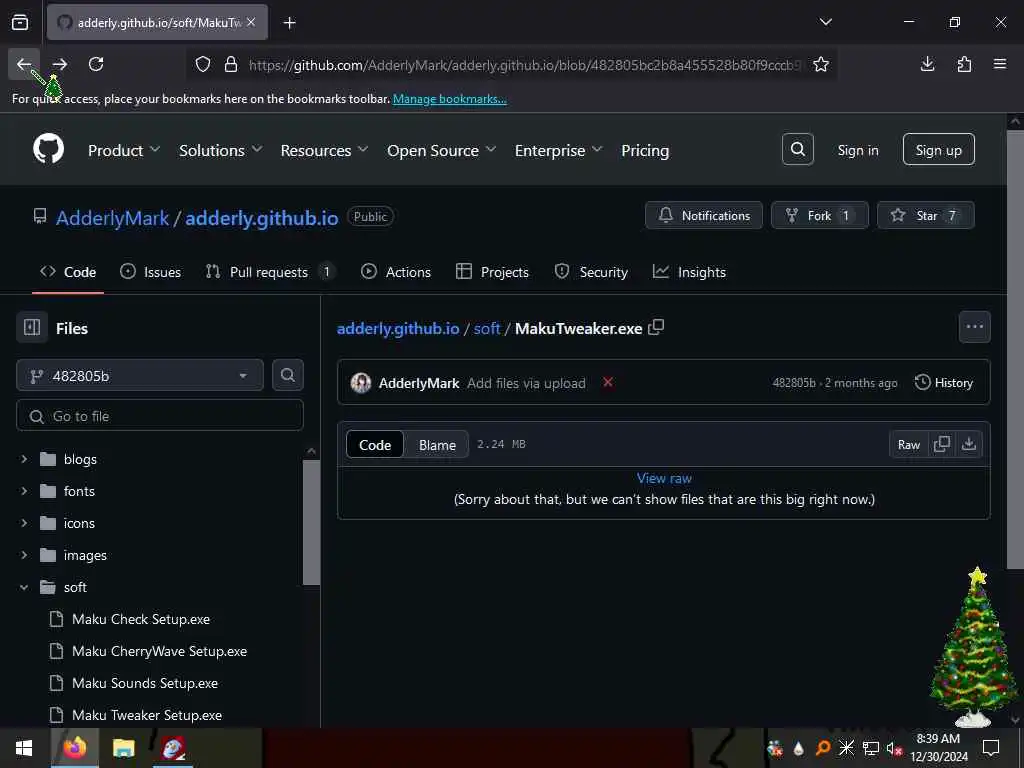Click the Notifications button

coord(704,215)
